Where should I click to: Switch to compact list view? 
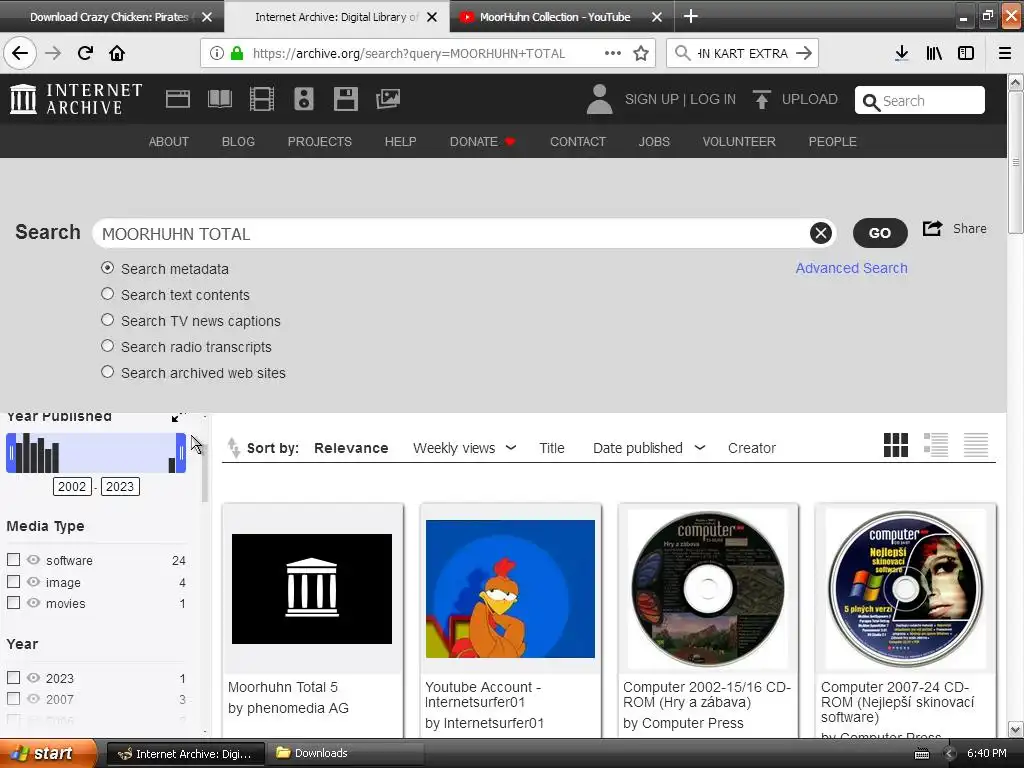976,445
